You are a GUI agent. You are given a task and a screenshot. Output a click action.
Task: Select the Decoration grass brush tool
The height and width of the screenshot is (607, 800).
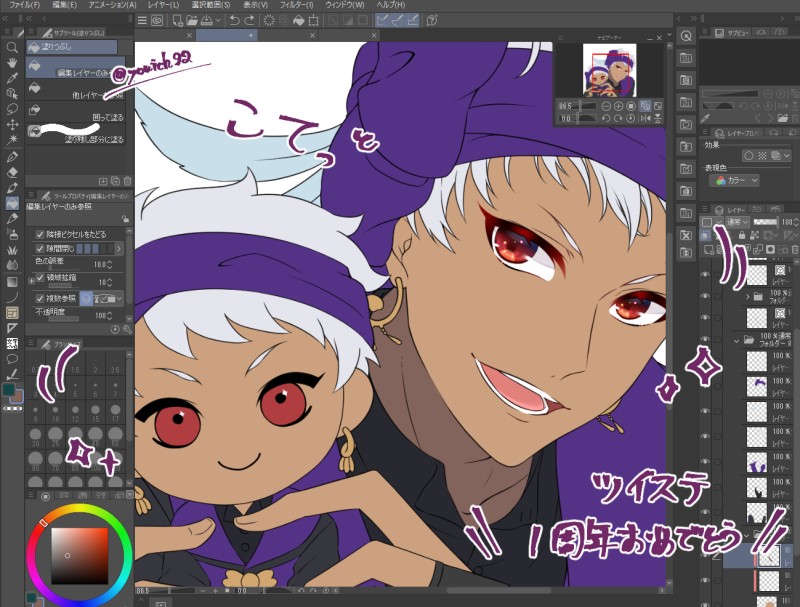[x=12, y=249]
